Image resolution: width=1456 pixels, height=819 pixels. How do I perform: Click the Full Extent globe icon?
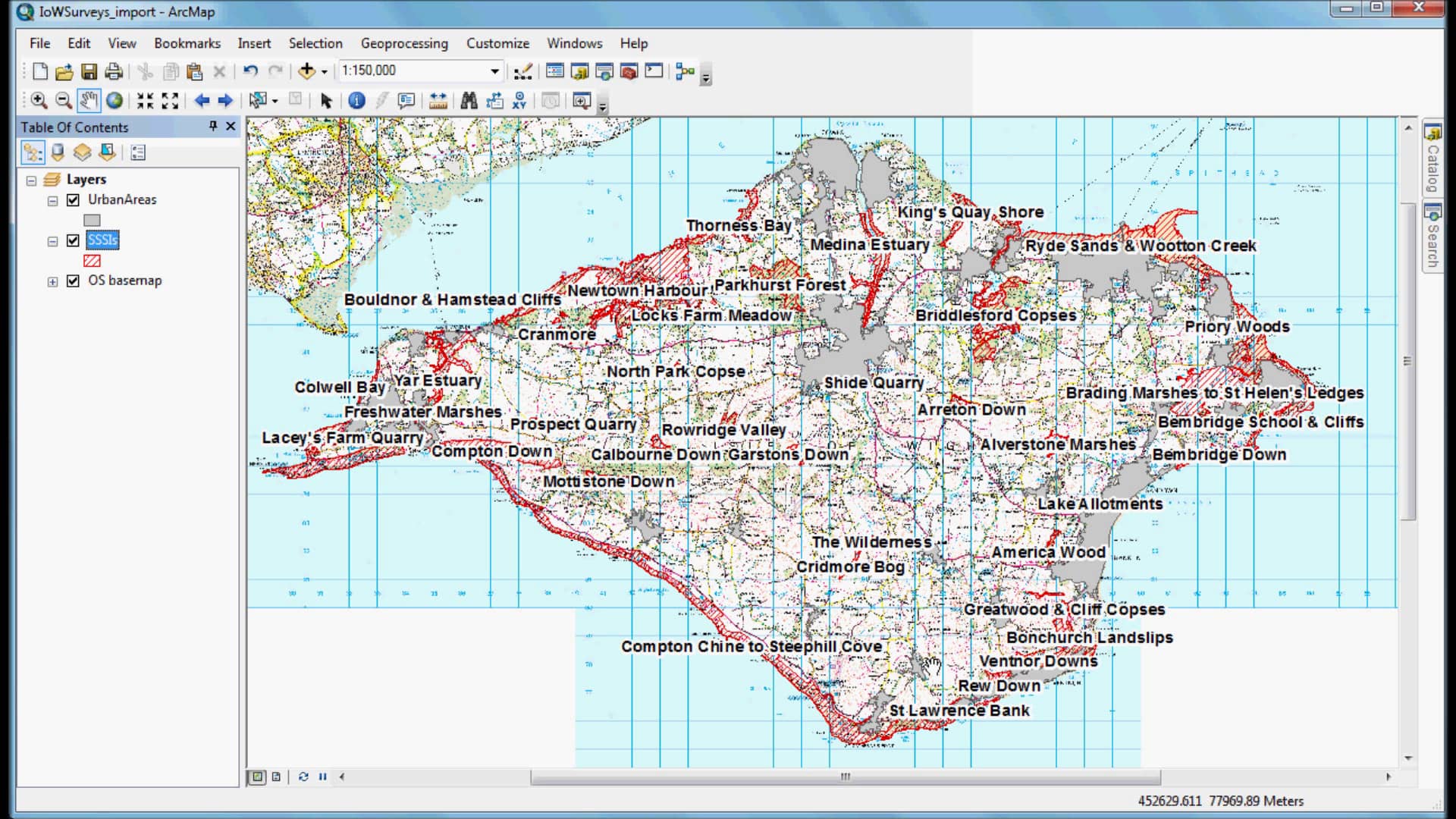[115, 100]
